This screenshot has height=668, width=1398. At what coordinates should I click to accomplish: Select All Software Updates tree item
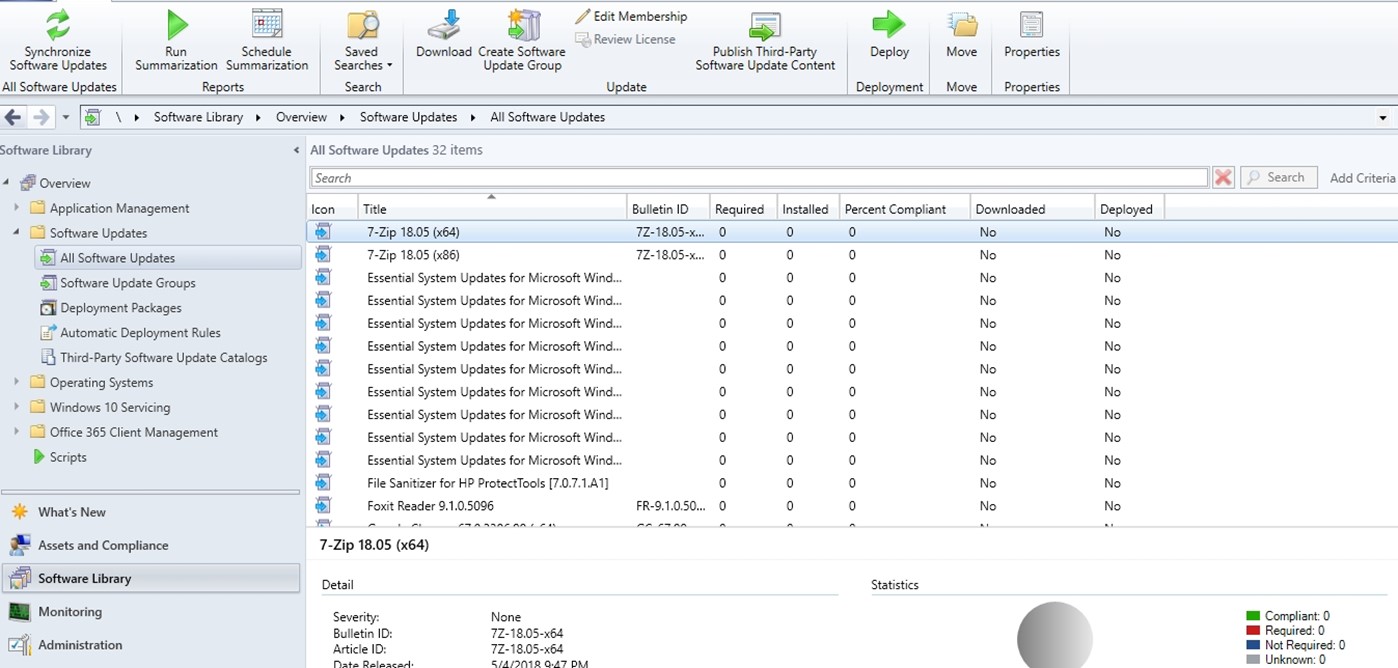(x=168, y=258)
